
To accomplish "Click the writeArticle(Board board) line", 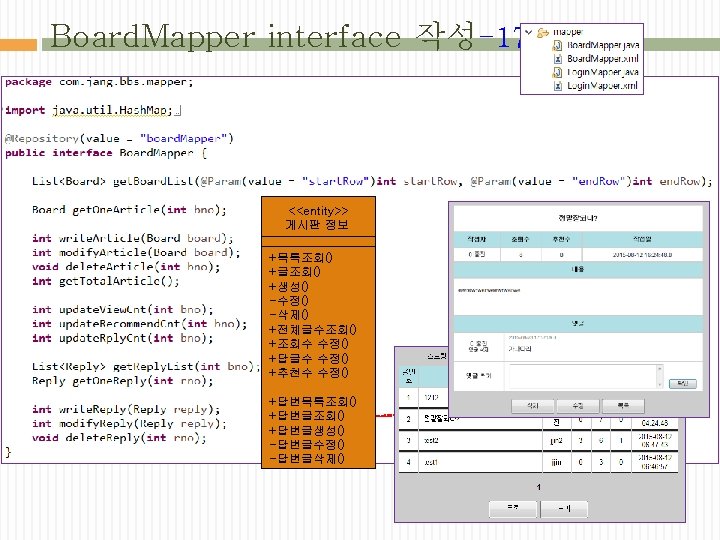I will coord(133,238).
